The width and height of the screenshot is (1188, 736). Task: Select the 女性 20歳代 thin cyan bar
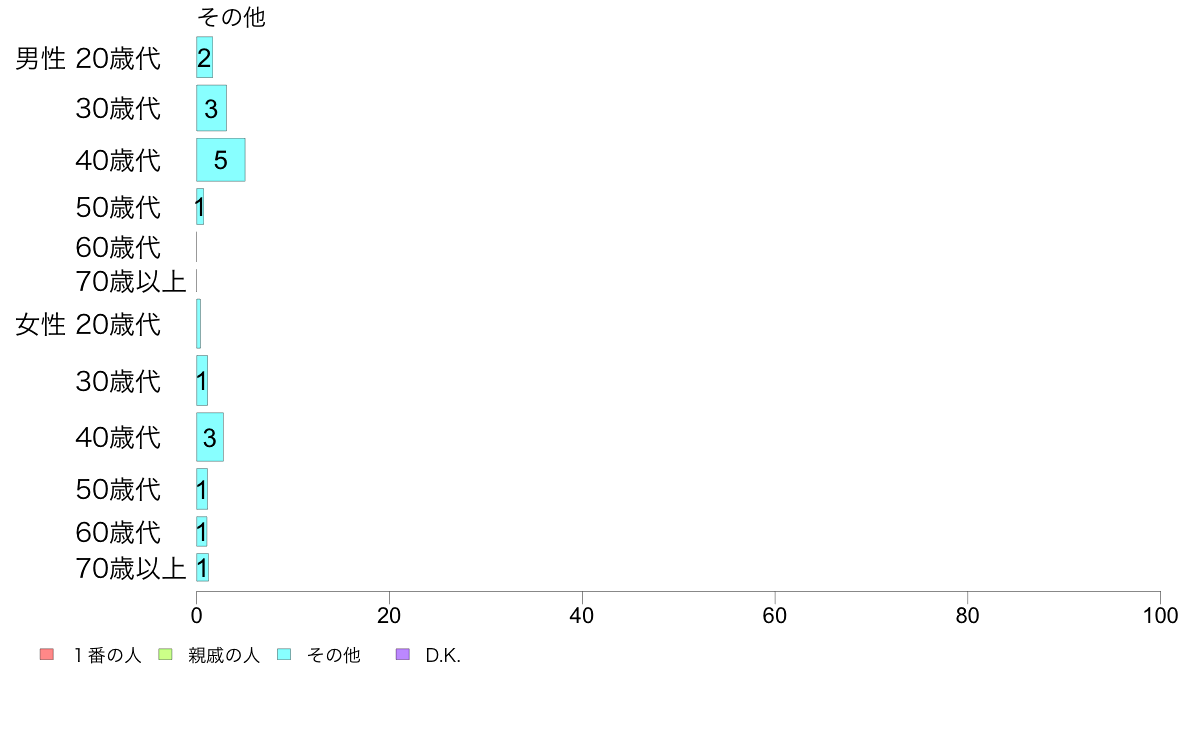coord(199,324)
